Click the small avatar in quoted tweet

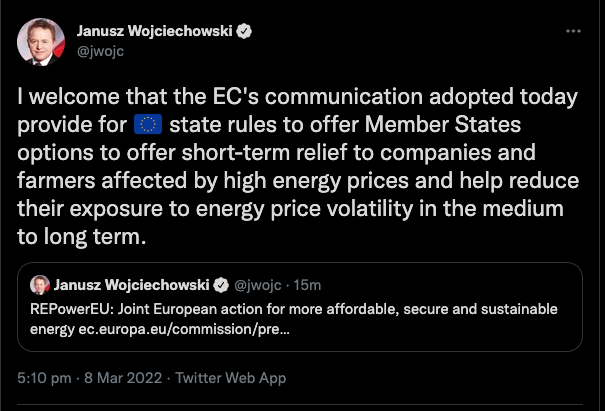40,285
